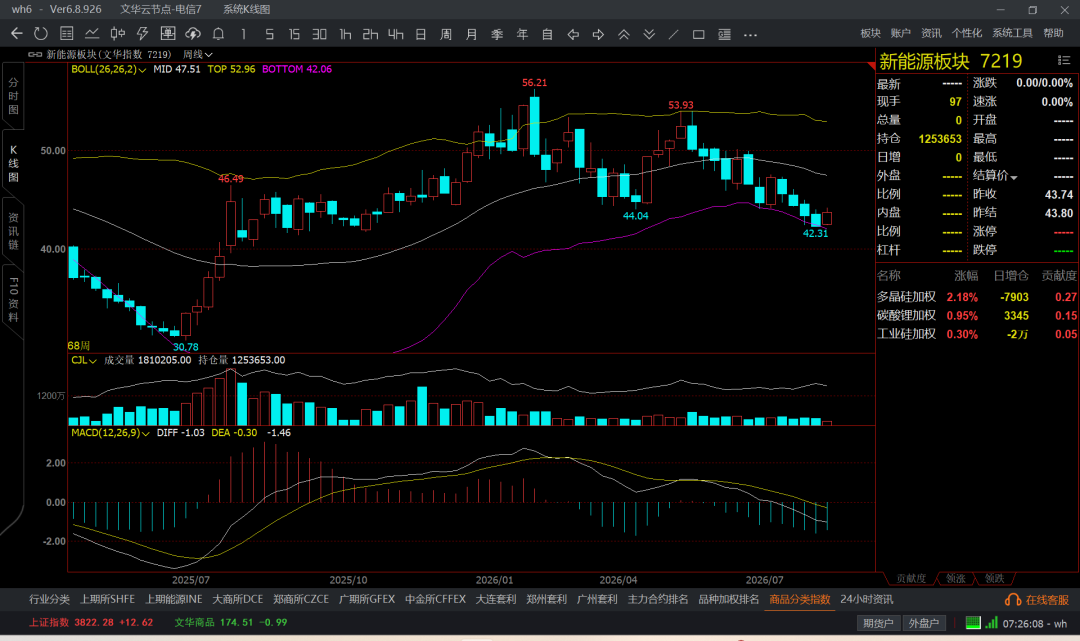1080x641 pixels.
Task: Switch to 5-minute period
Action: pos(269,34)
